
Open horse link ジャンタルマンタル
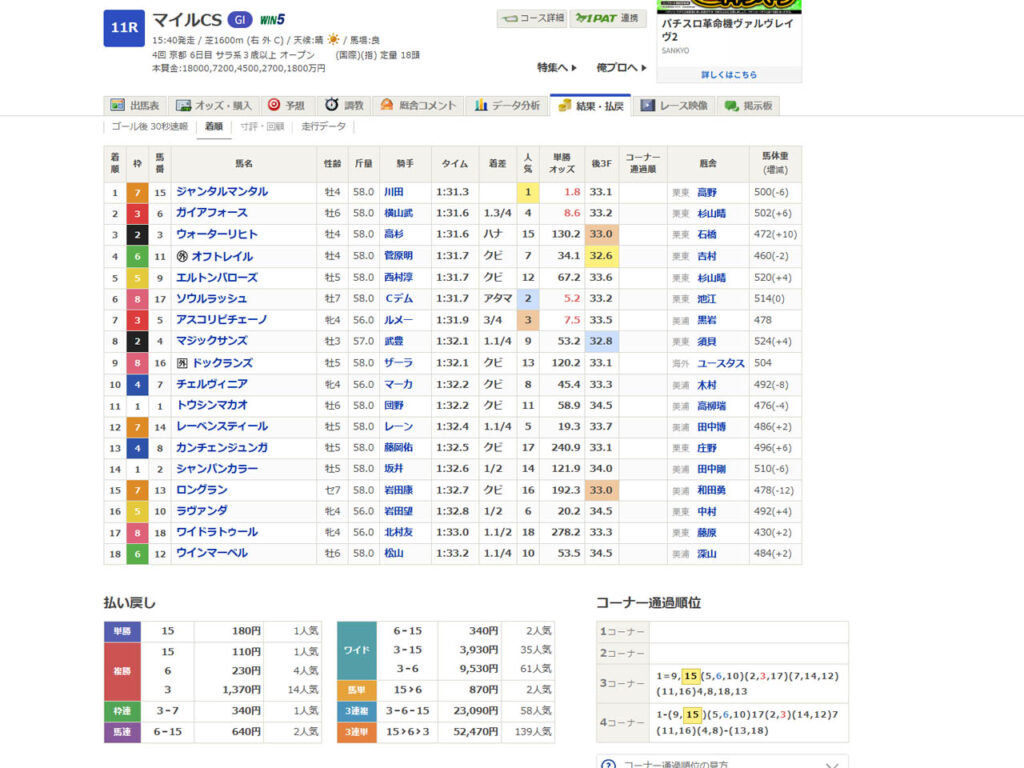(x=222, y=191)
